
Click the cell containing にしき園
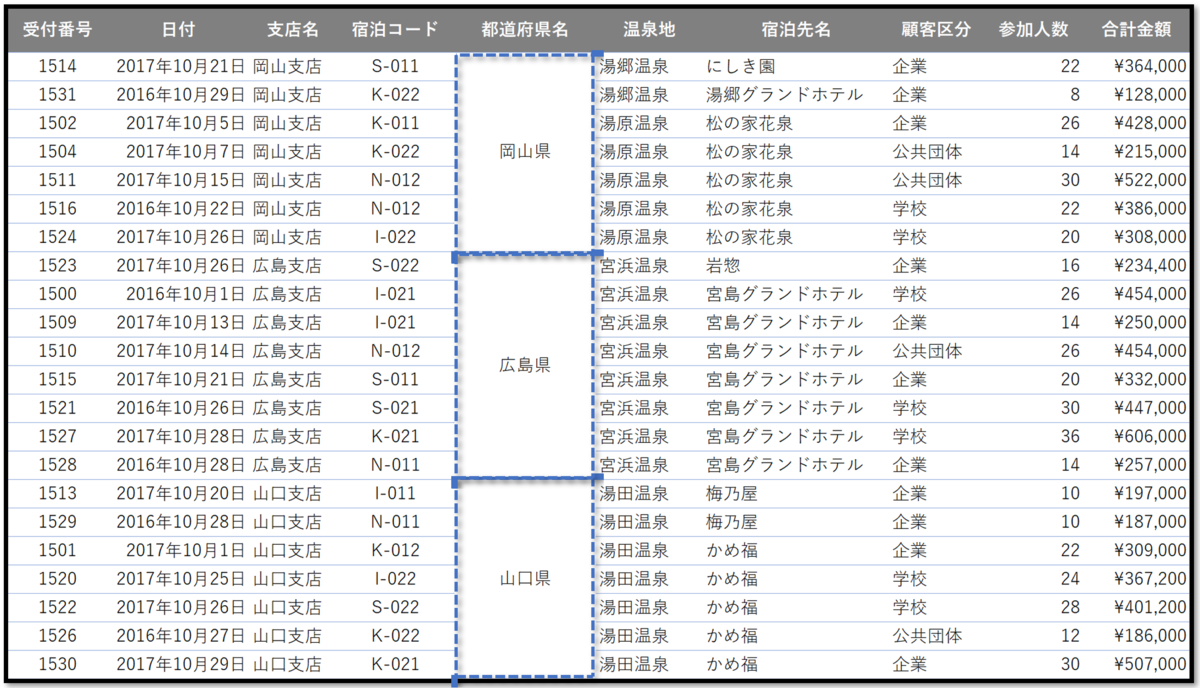coord(740,66)
